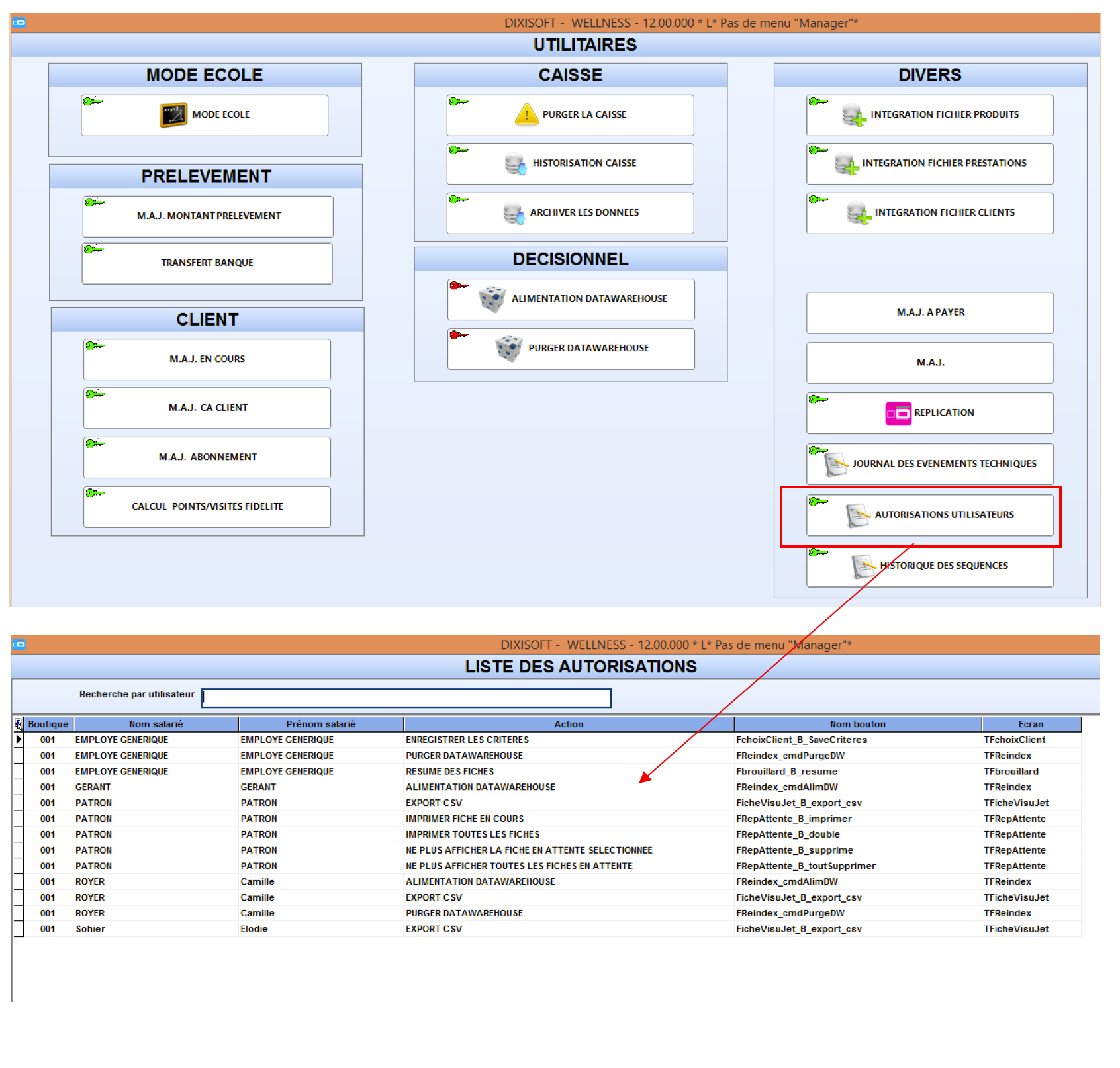Click the cube icon on Alimentation datawarehouse

[x=492, y=299]
